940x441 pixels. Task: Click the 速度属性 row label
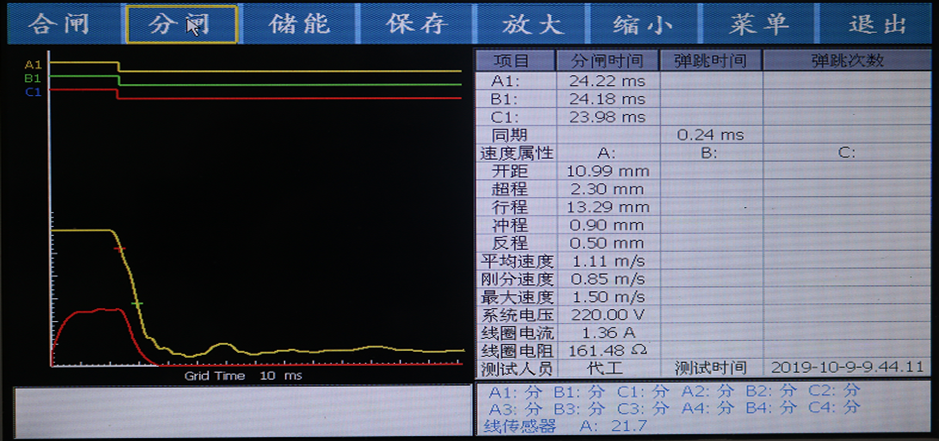tap(516, 153)
